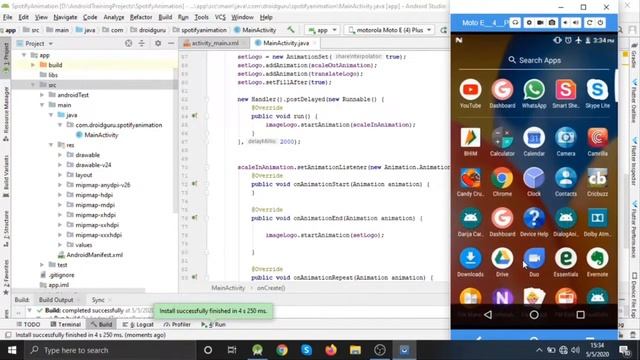The image size is (640, 360).
Task: Launch Google Drive app icon
Action: point(502,258)
